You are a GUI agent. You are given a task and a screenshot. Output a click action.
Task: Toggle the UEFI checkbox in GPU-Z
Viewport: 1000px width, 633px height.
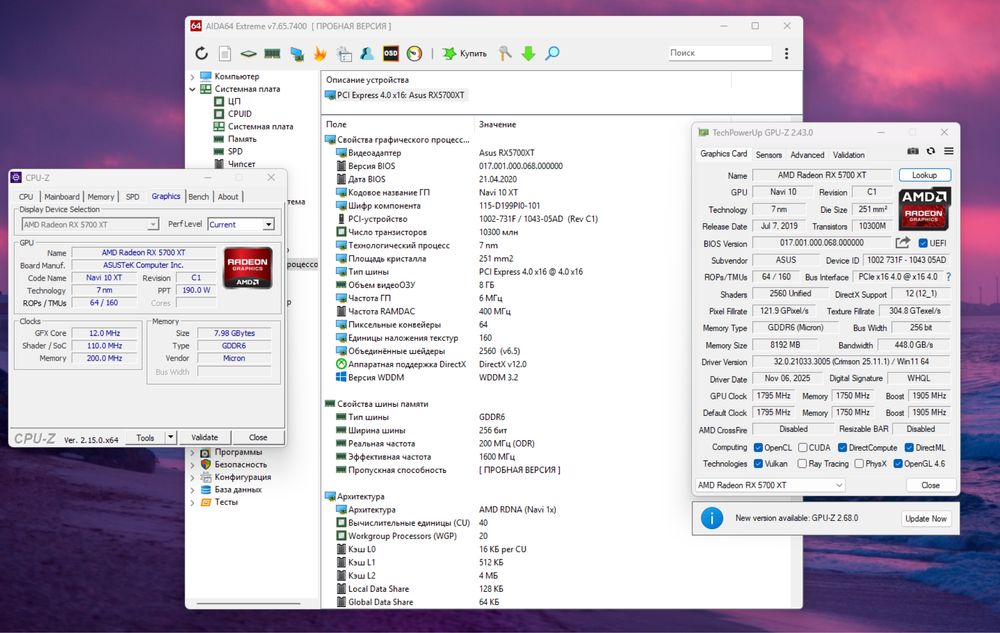tap(923, 243)
